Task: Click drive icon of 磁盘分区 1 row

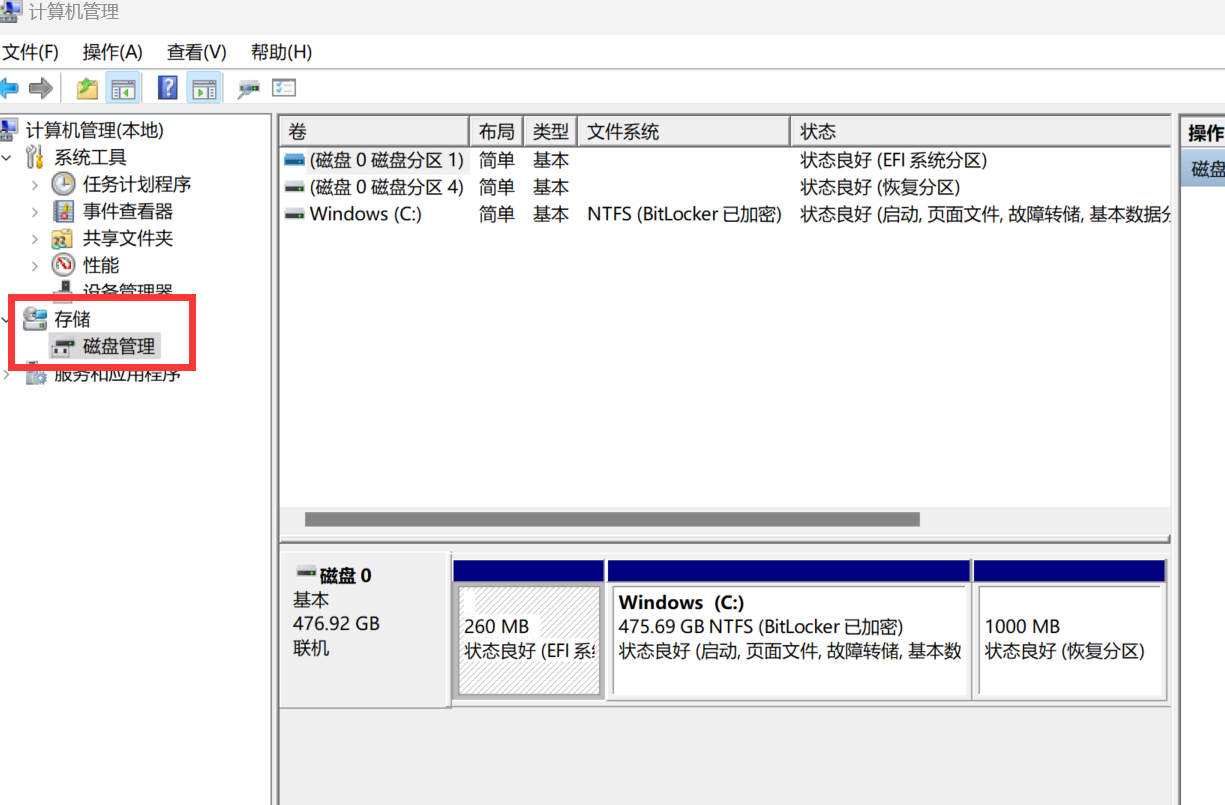Action: [294, 160]
